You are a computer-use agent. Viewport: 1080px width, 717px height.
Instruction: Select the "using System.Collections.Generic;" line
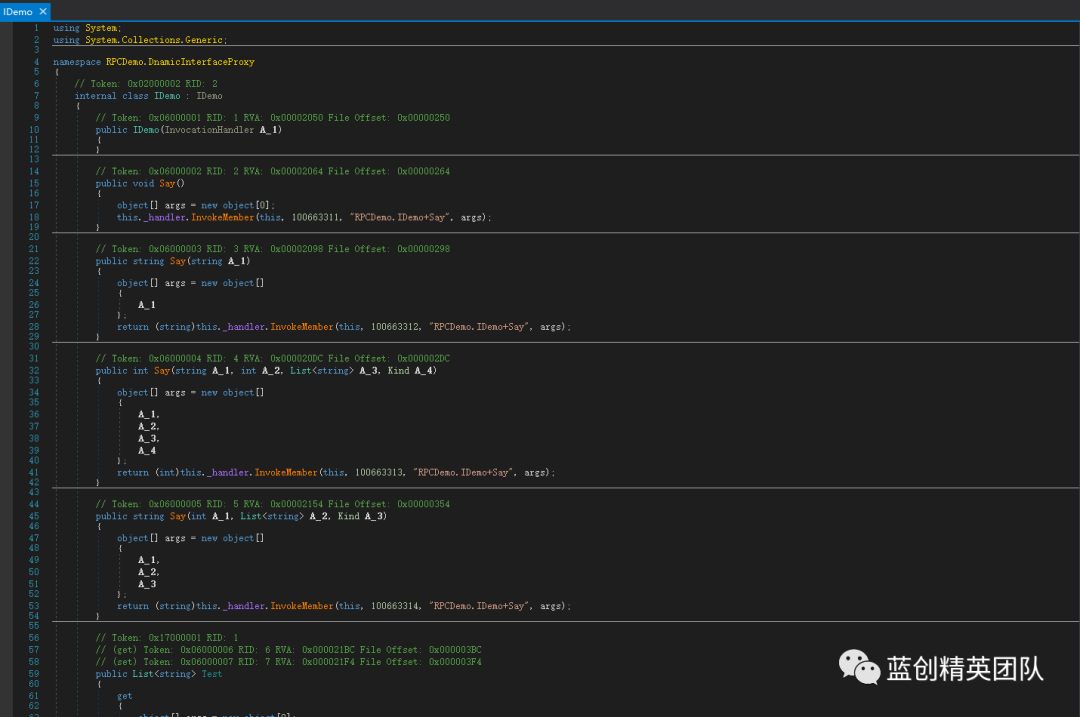pyautogui.click(x=140, y=40)
